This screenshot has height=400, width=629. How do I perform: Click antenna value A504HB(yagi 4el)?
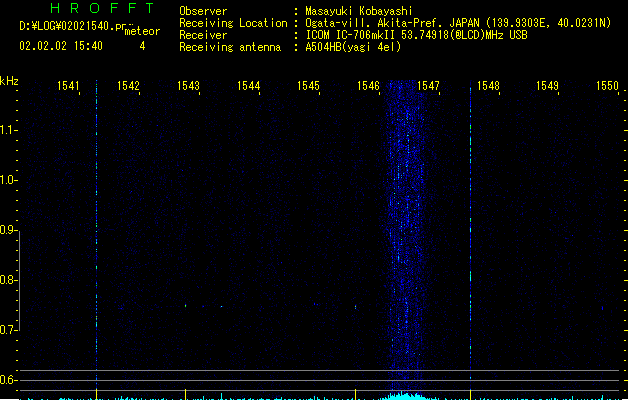click(x=353, y=47)
